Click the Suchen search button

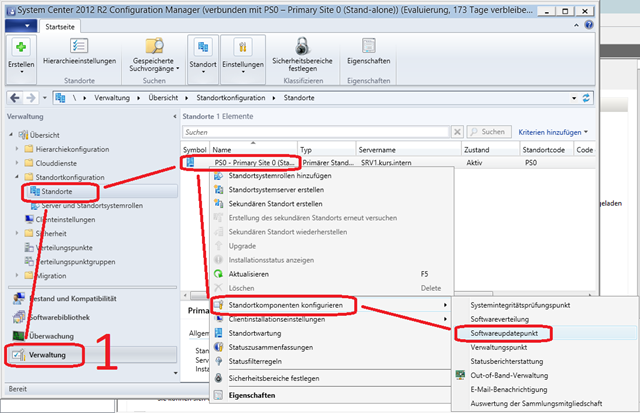[489, 132]
